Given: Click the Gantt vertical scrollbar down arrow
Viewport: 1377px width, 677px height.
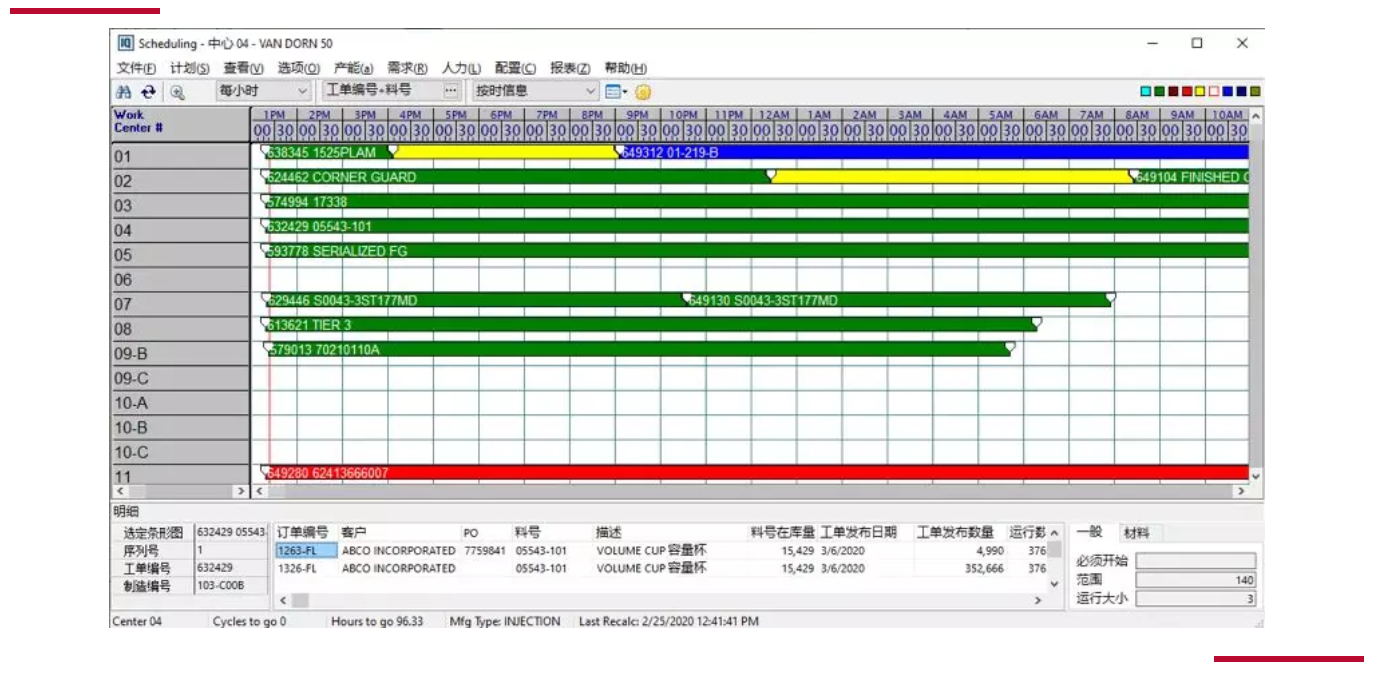Looking at the screenshot, I should pos(1256,477).
